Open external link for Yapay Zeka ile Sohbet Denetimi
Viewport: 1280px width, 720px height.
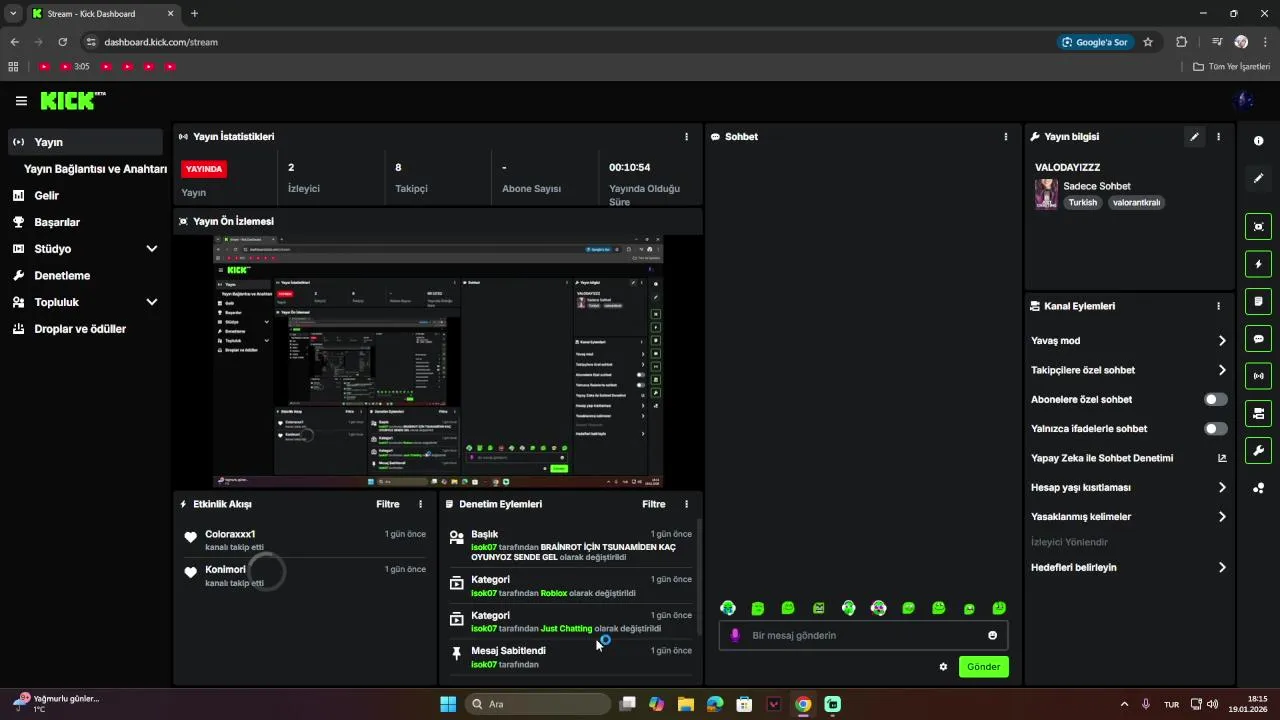[x=1222, y=458]
